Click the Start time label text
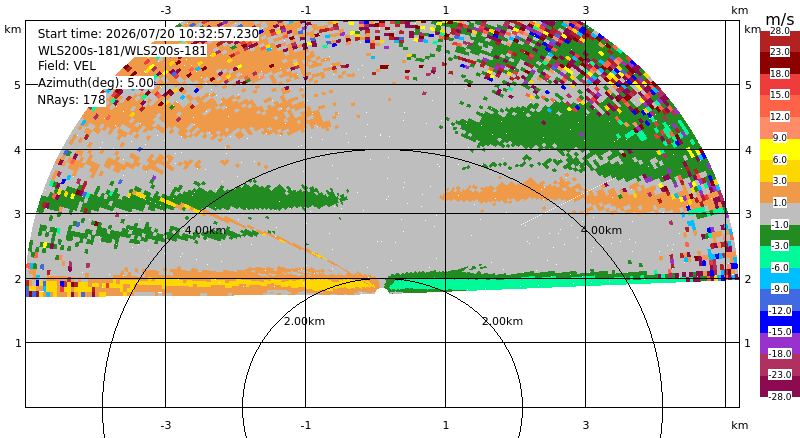The height and width of the screenshot is (438, 800). [148, 34]
